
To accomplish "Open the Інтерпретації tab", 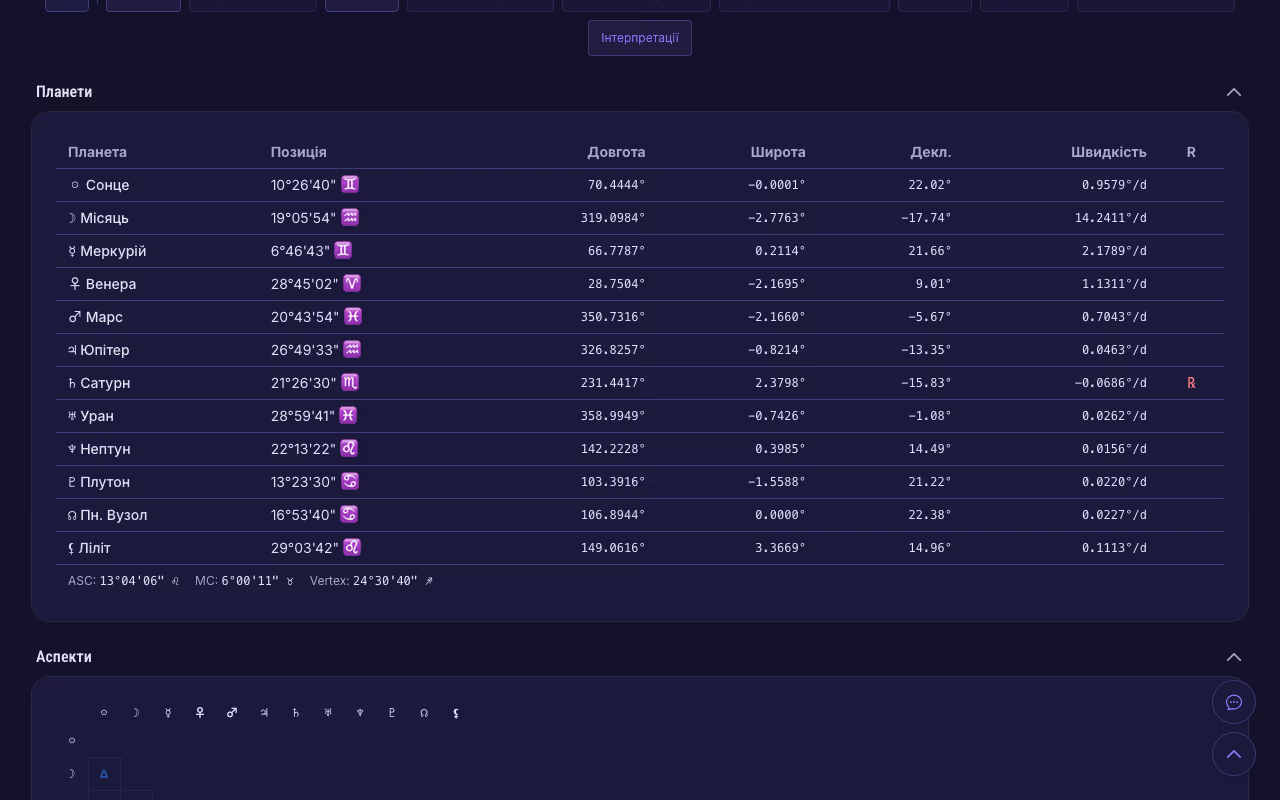I will pyautogui.click(x=639, y=38).
